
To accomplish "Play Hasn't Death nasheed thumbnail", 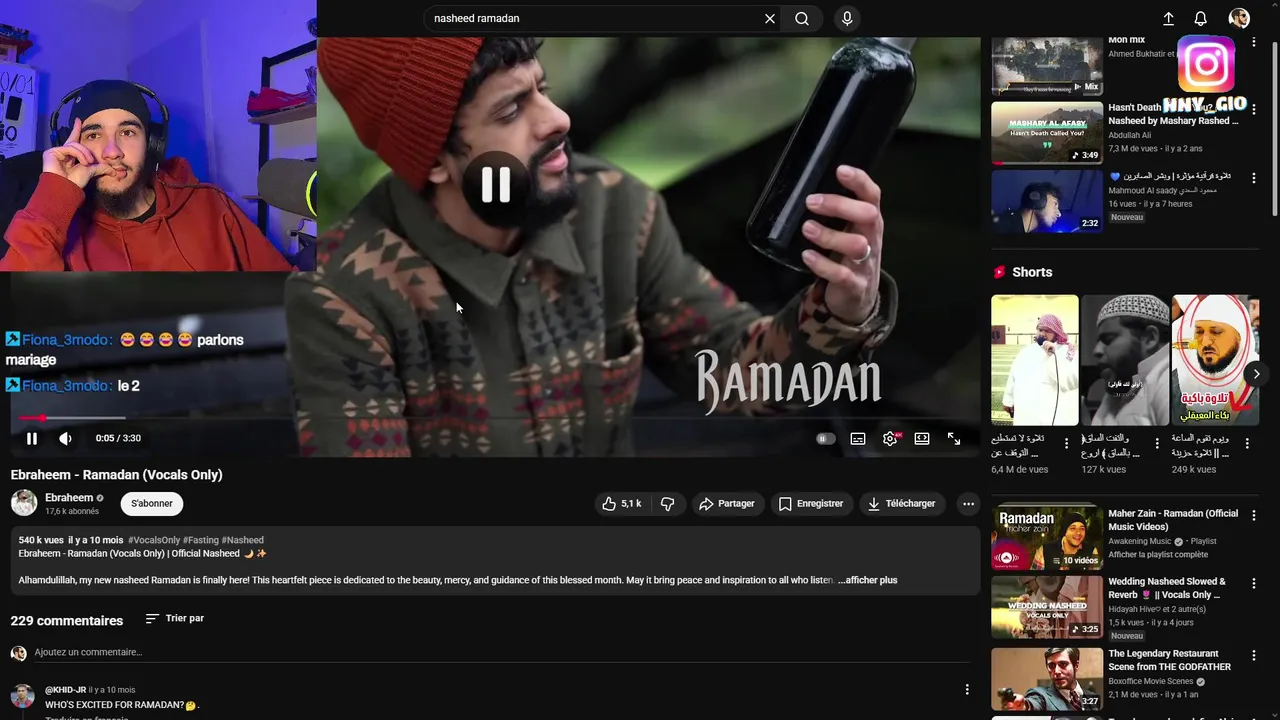I will coord(1047,133).
